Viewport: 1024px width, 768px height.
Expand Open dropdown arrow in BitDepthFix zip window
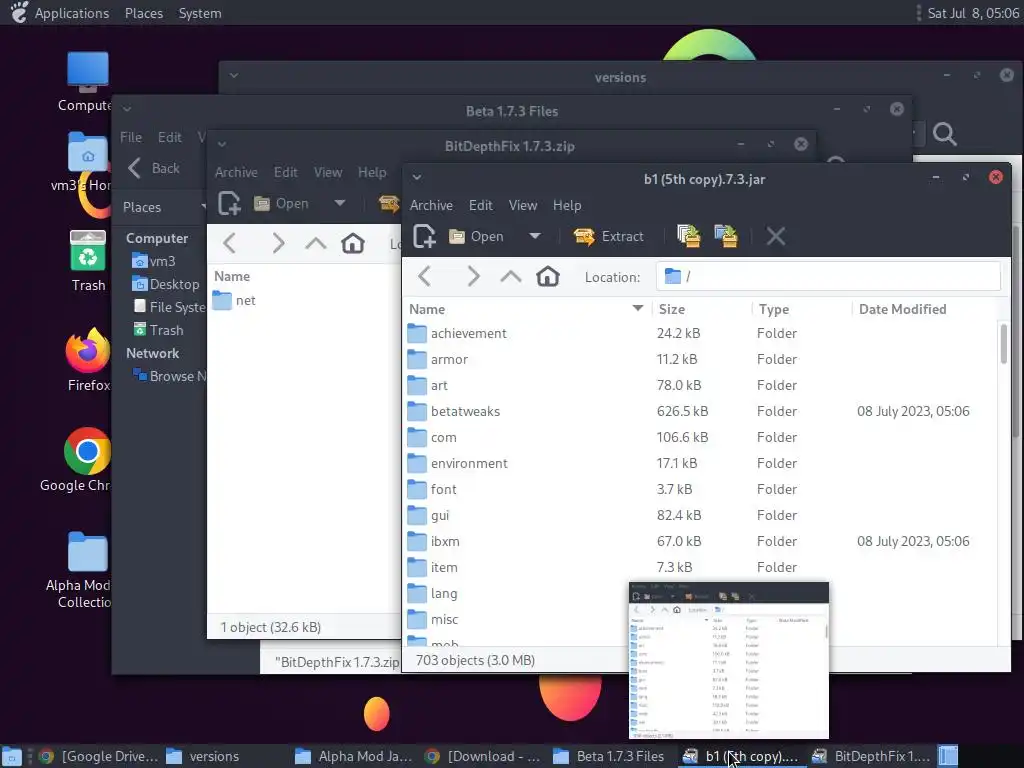[340, 203]
